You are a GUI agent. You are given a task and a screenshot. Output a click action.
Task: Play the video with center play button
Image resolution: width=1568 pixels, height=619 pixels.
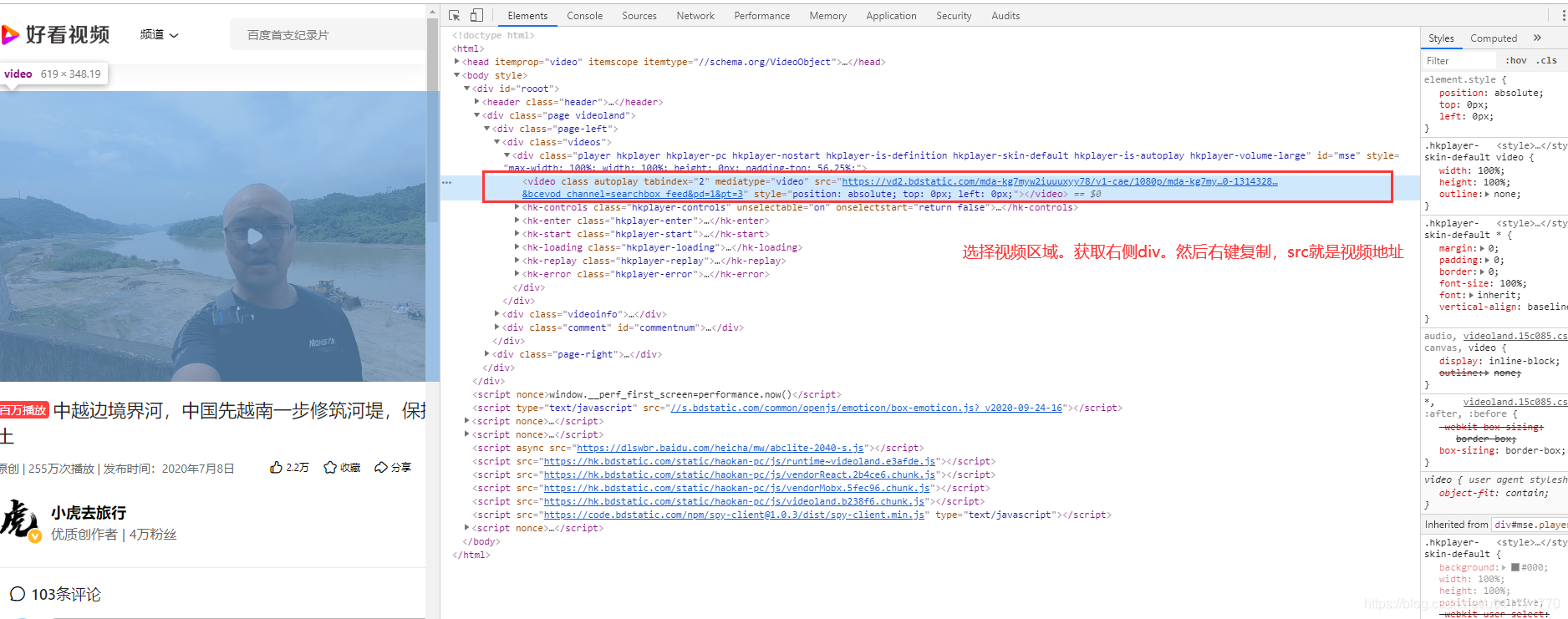pos(255,236)
